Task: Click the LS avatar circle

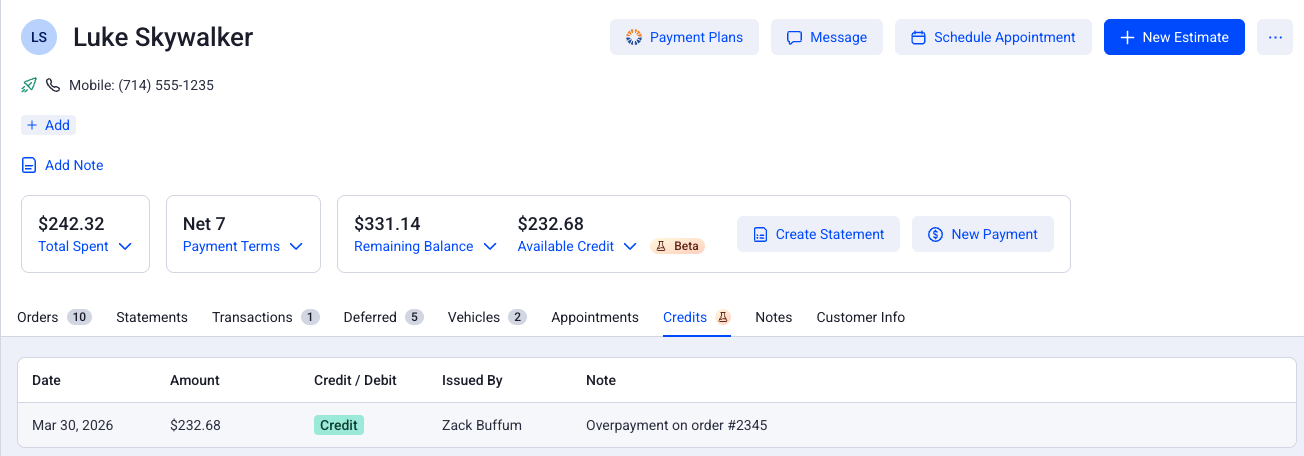Action: tap(39, 37)
